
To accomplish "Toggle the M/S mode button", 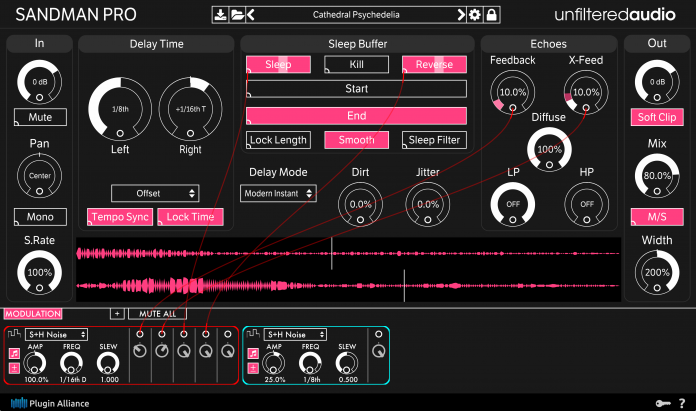I will (x=657, y=217).
